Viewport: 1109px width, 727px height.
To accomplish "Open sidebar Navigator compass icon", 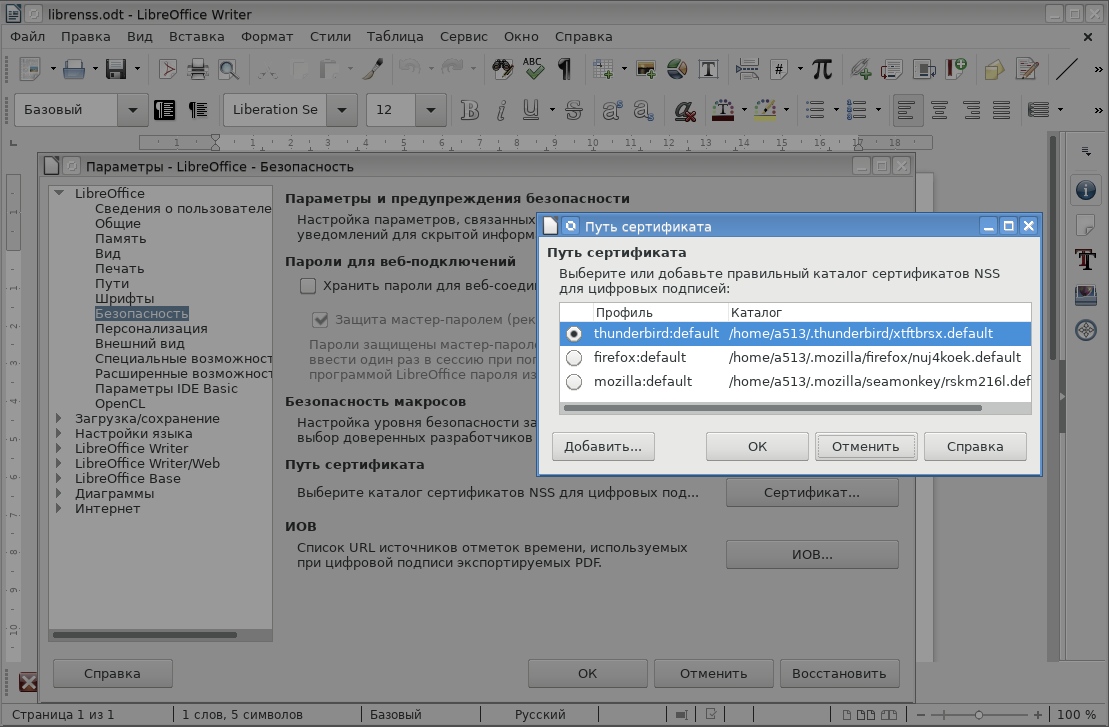I will [1086, 330].
